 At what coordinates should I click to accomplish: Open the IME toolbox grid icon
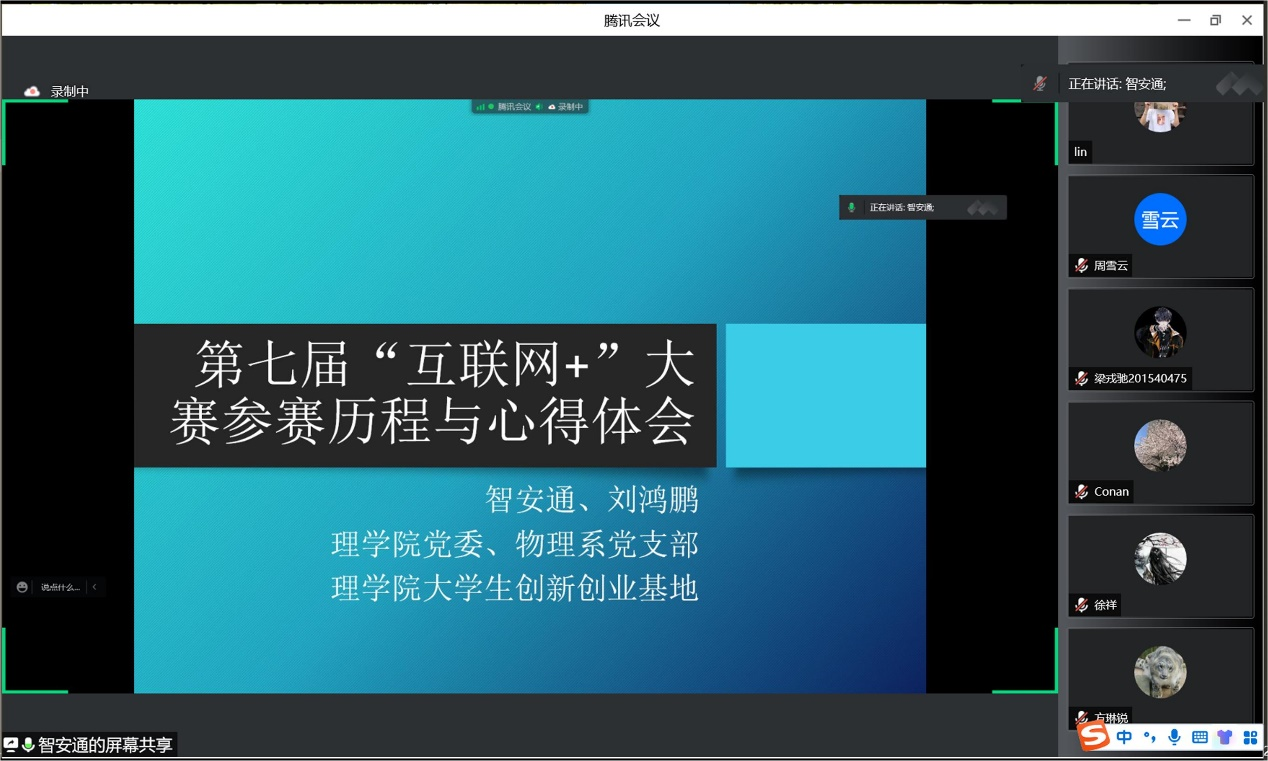click(x=1250, y=737)
